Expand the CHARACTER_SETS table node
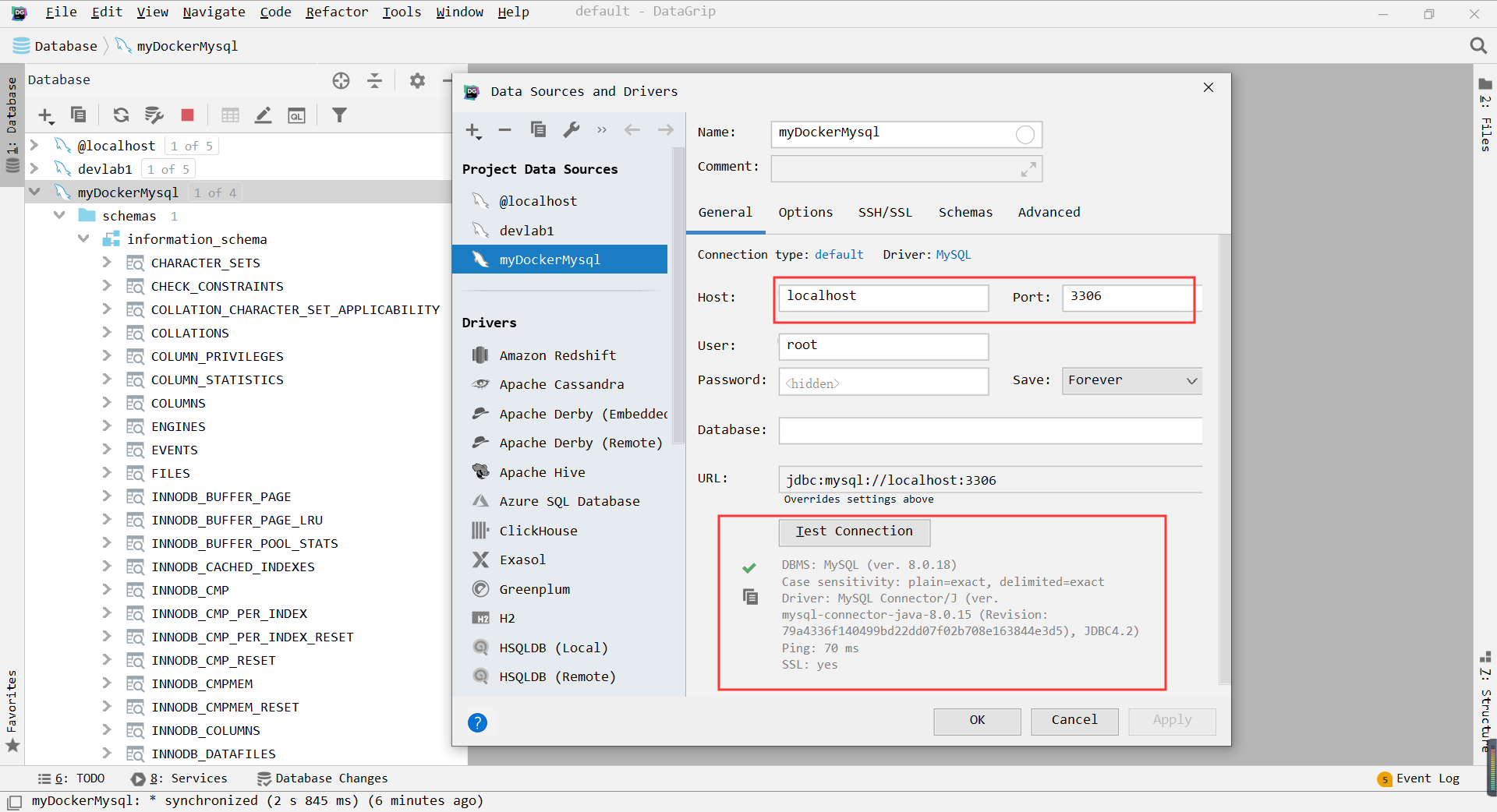 point(107,263)
